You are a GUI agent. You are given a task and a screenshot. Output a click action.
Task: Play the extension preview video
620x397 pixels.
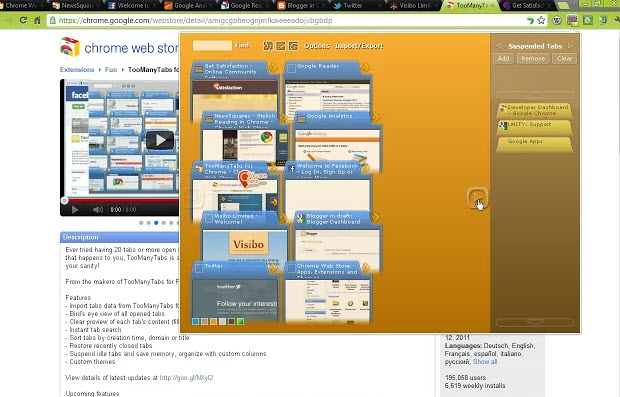point(160,140)
